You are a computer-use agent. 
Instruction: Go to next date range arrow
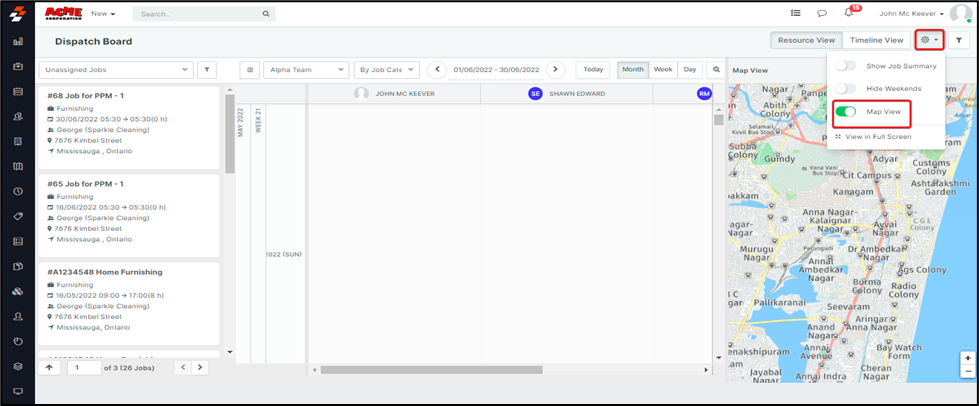click(555, 70)
